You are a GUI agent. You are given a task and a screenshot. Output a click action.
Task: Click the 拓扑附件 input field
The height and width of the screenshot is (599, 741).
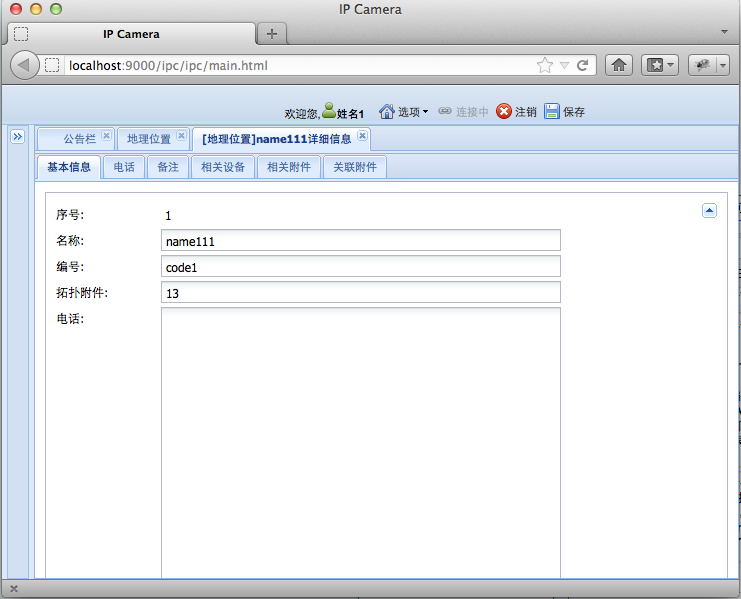[x=361, y=292]
